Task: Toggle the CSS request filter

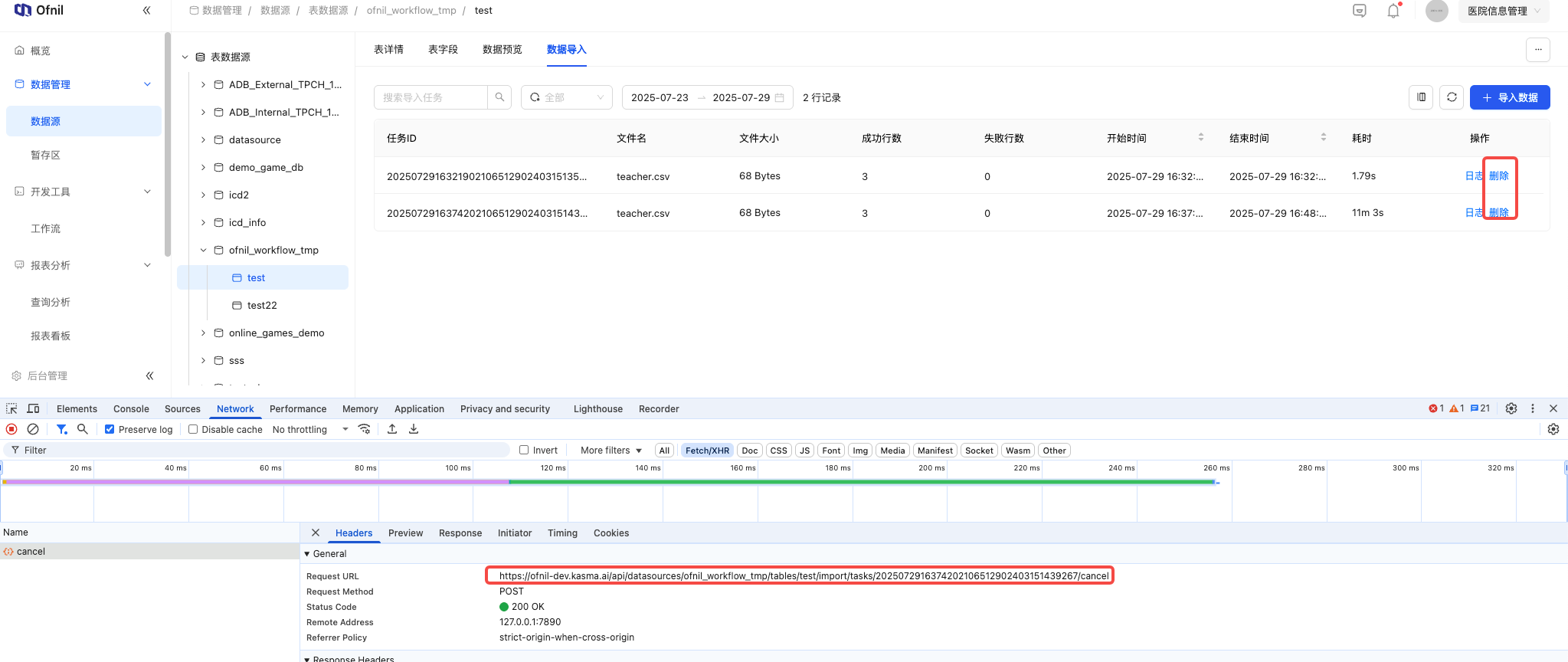Action: [x=778, y=451]
